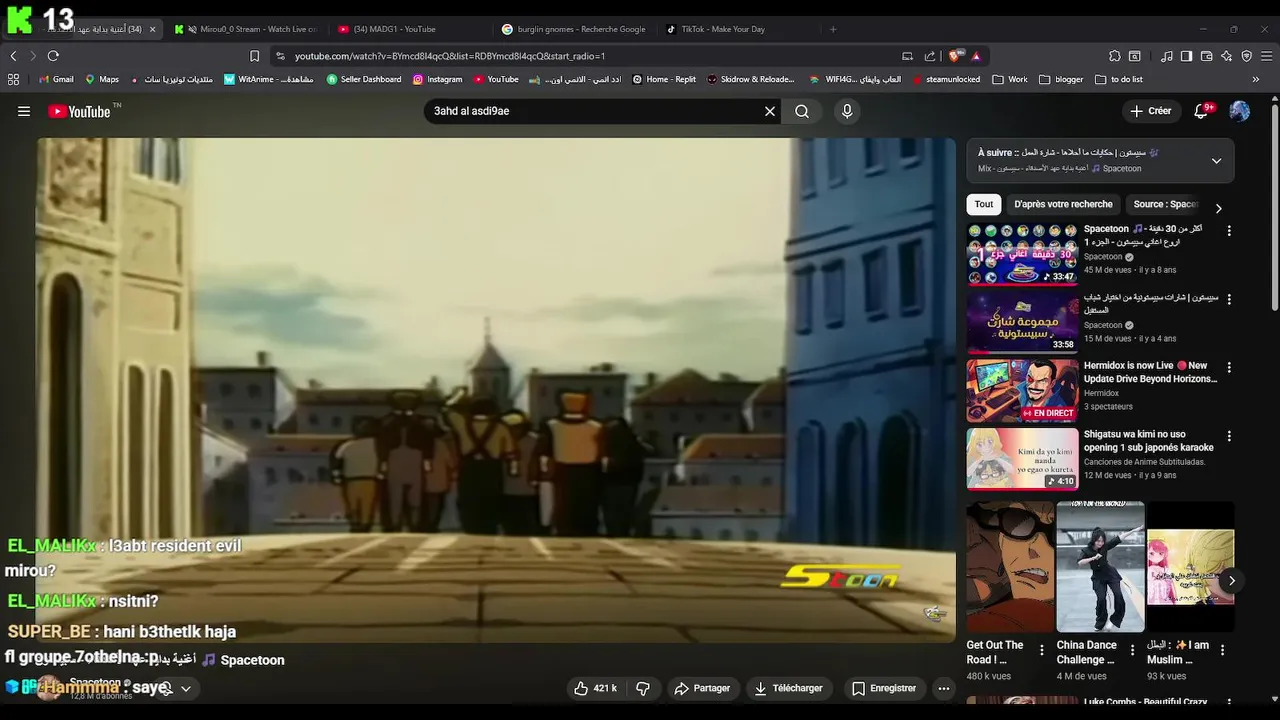Like the video with 421 k button

click(x=595, y=688)
